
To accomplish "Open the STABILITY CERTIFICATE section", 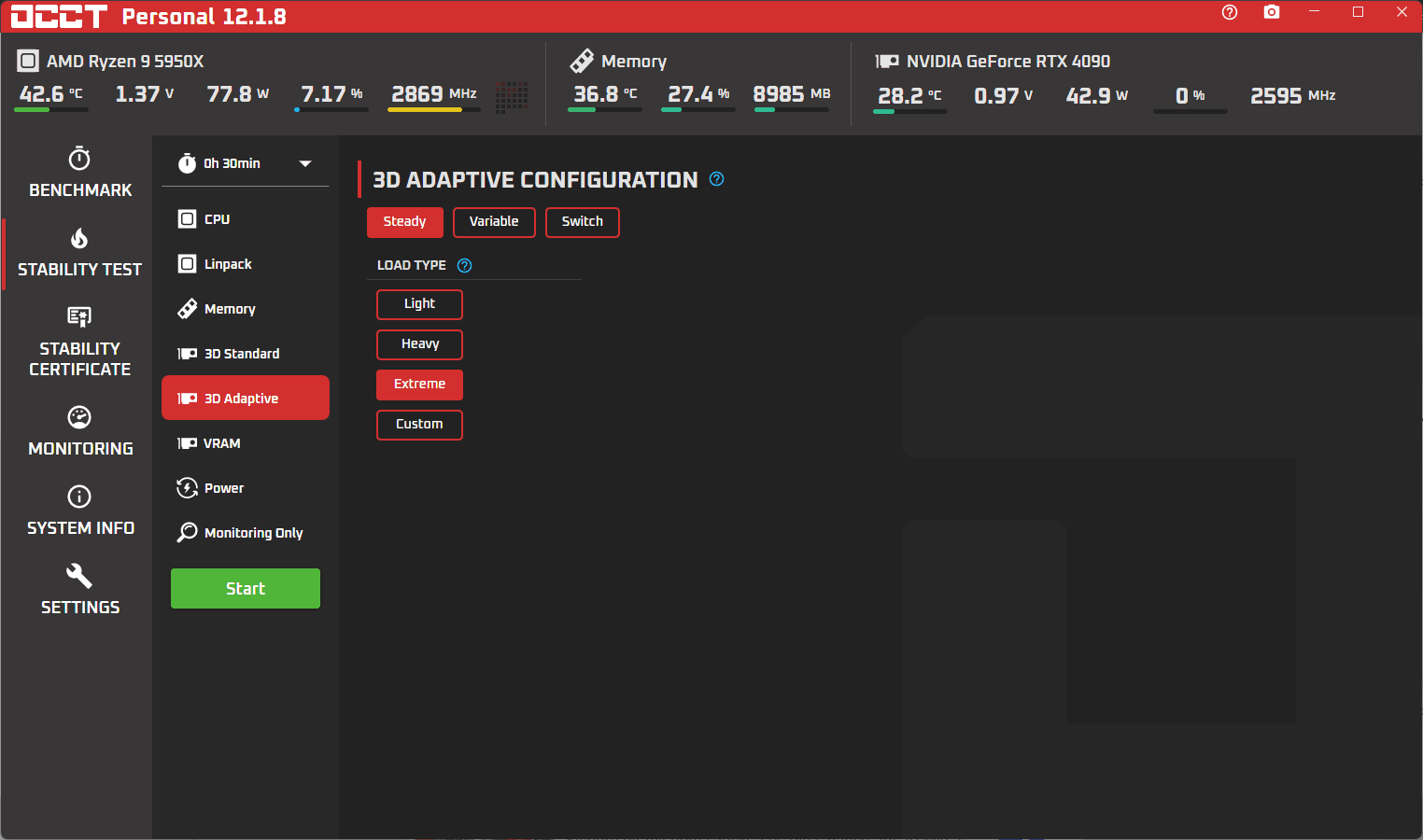I will (79, 342).
